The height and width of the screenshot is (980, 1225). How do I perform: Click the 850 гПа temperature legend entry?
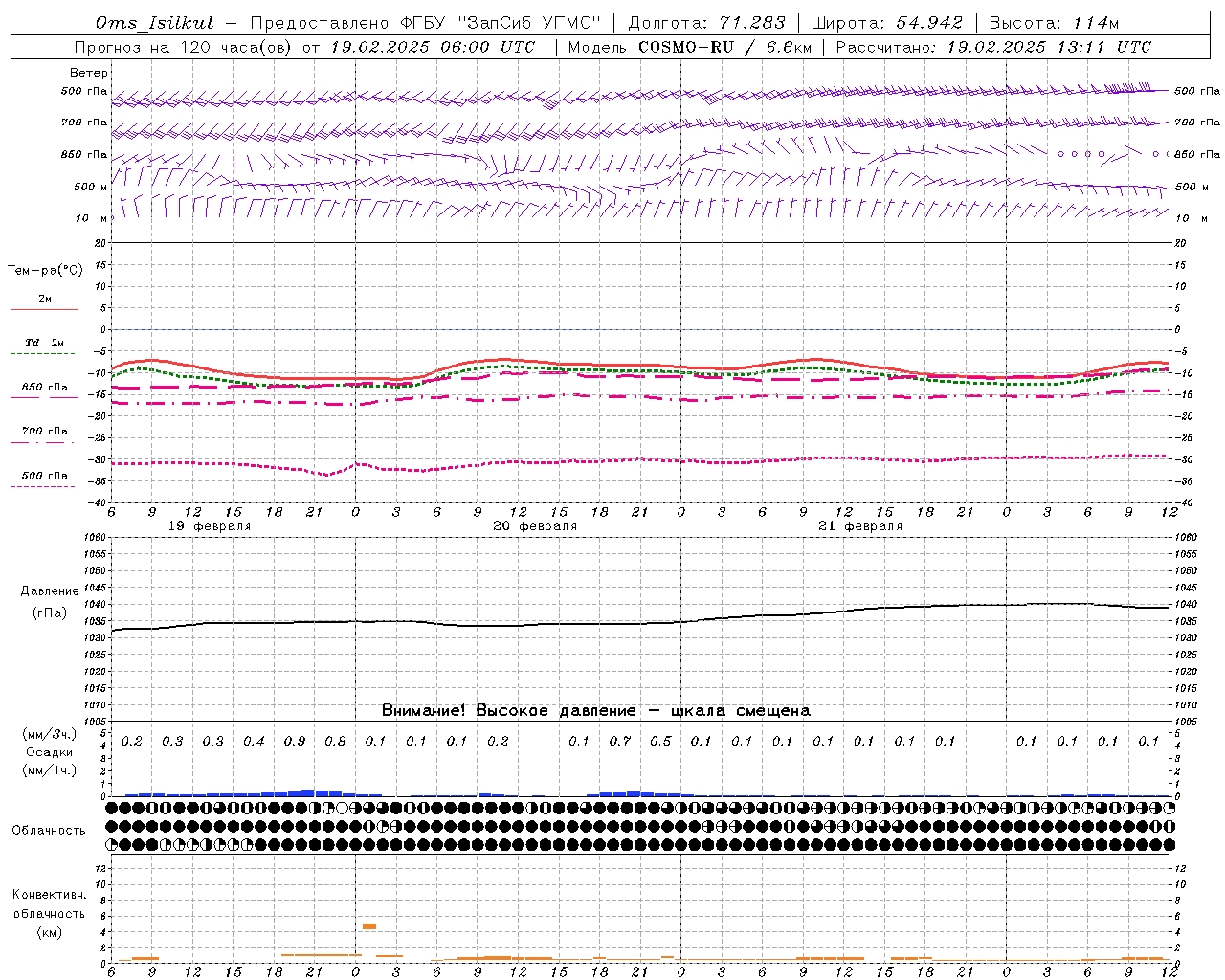click(45, 388)
